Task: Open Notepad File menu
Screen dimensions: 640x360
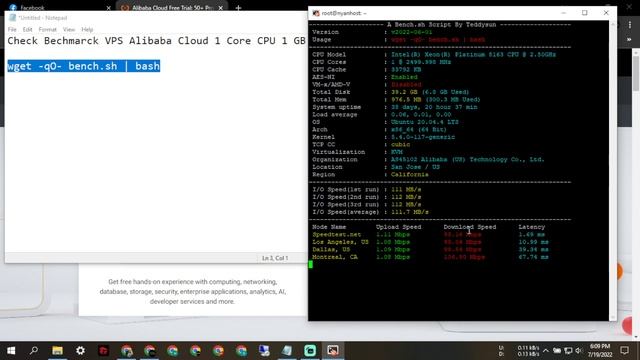Action: [12, 29]
